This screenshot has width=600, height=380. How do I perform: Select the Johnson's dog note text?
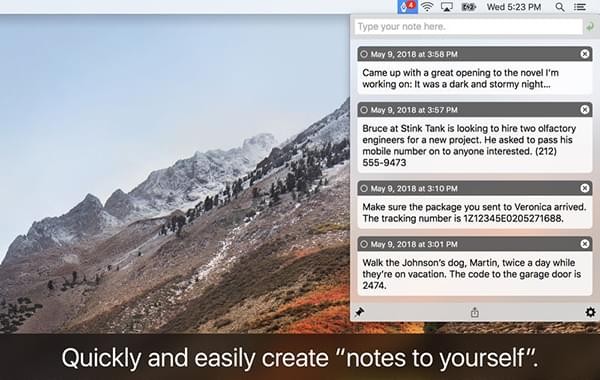pyautogui.click(x=471, y=274)
